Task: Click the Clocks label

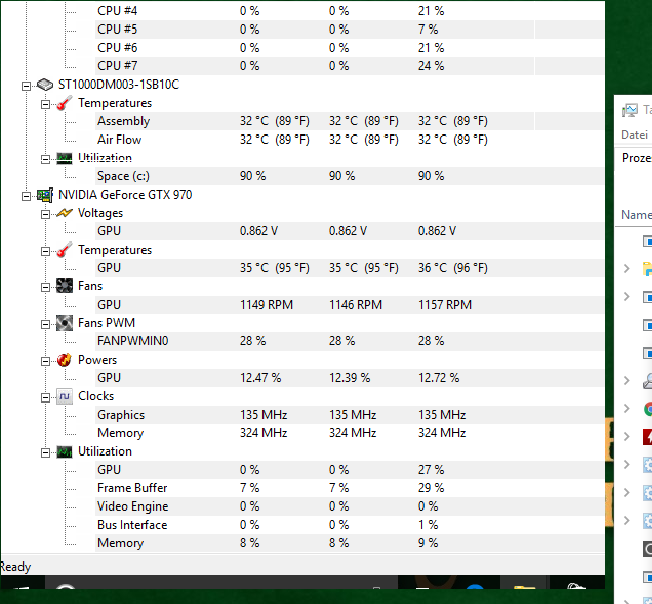Action: (96, 396)
